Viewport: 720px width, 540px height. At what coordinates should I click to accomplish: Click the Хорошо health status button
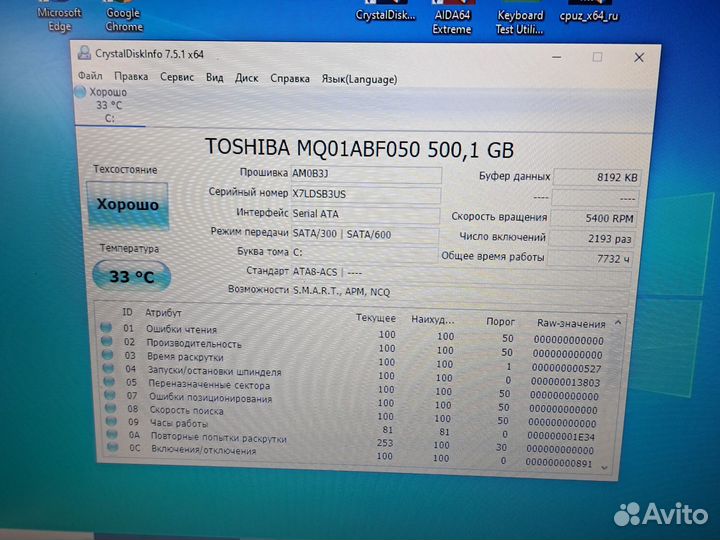tap(127, 205)
